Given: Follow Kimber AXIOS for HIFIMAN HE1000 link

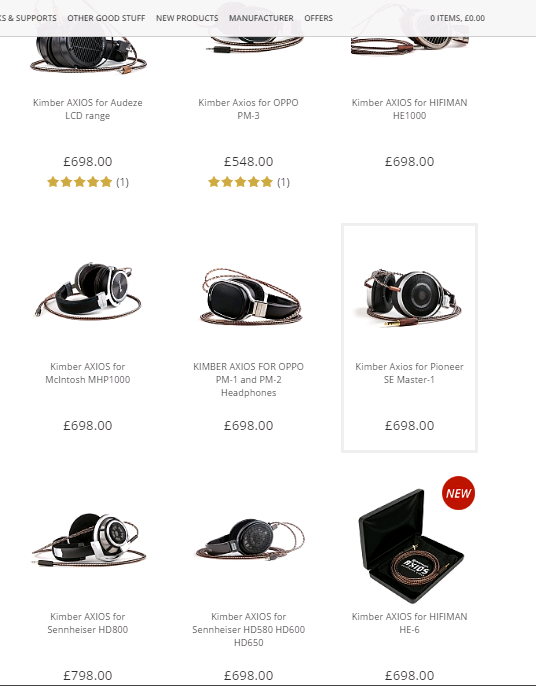Looking at the screenshot, I should point(410,109).
